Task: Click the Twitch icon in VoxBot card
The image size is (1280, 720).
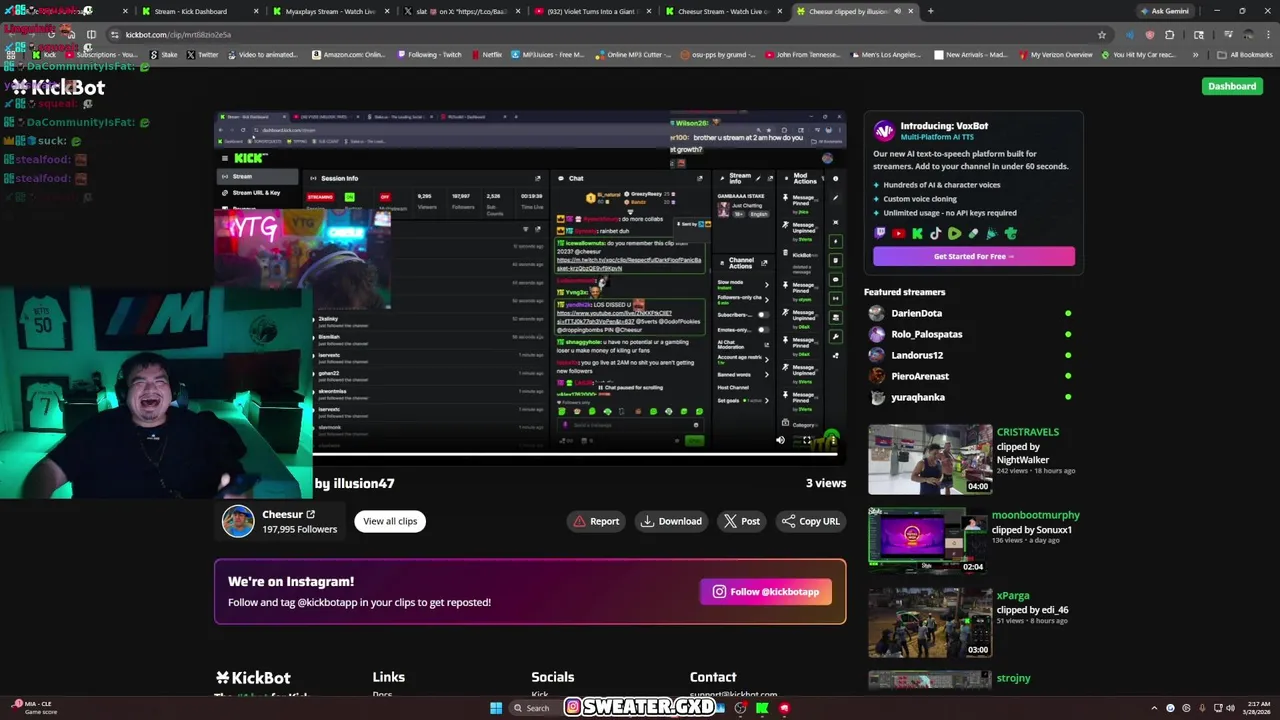Action: pos(880,234)
